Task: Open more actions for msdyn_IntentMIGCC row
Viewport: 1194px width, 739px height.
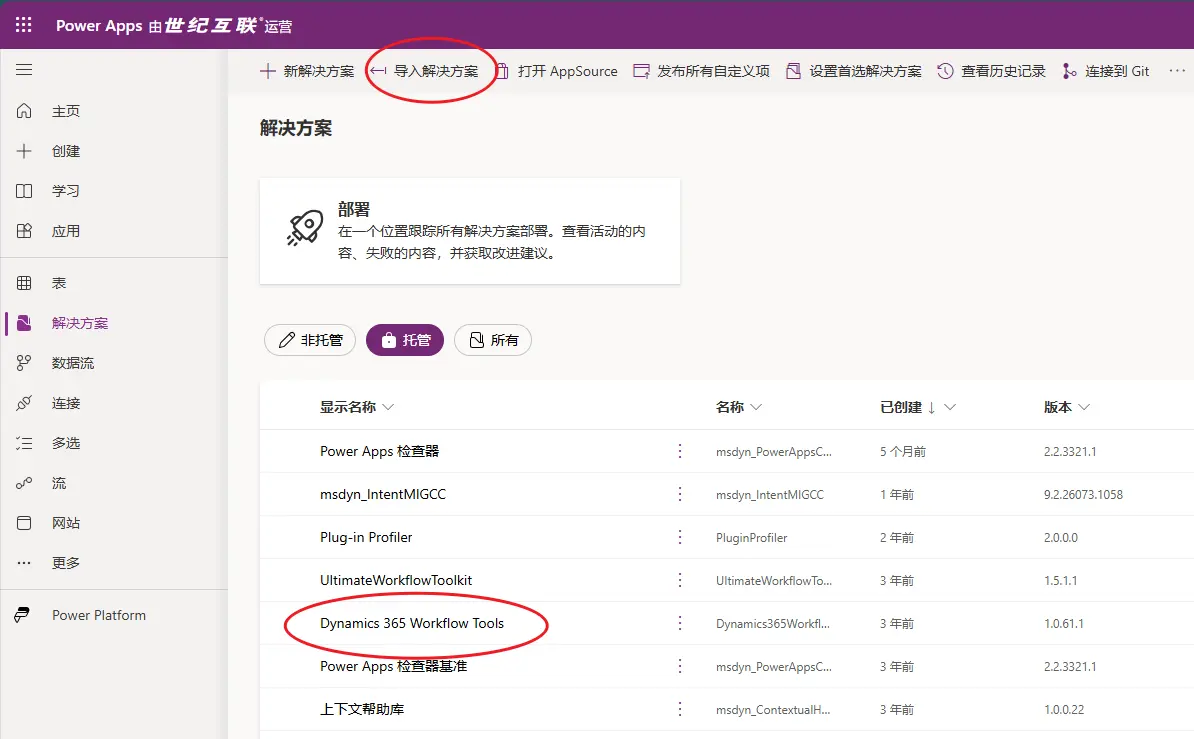Action: (680, 494)
